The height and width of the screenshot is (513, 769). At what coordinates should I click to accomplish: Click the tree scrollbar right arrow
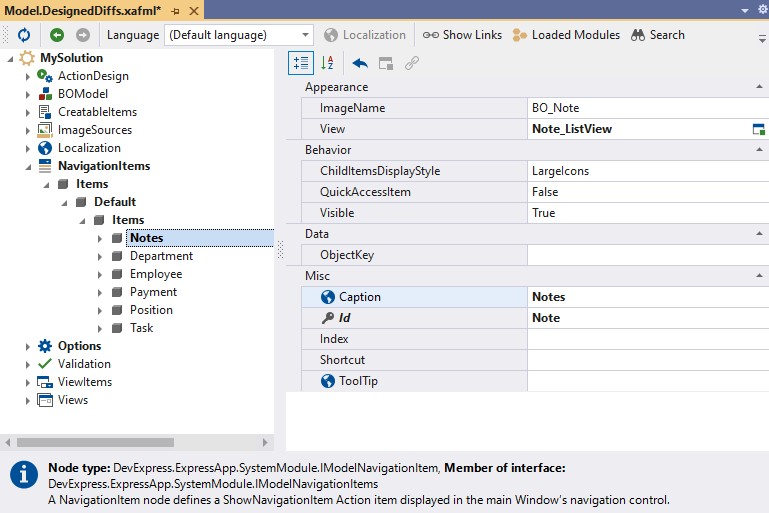(x=265, y=442)
